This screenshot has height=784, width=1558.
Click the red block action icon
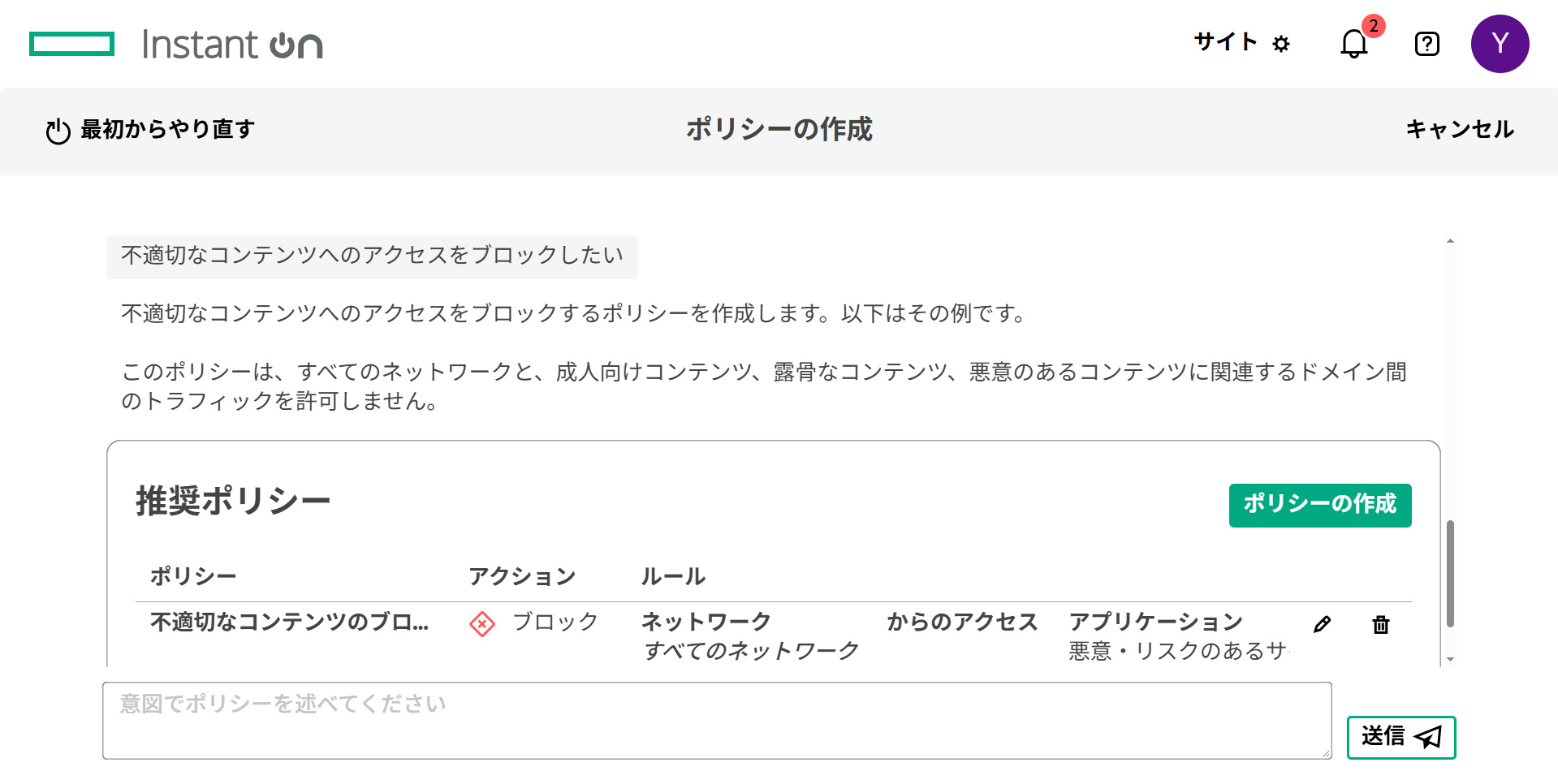(x=482, y=624)
